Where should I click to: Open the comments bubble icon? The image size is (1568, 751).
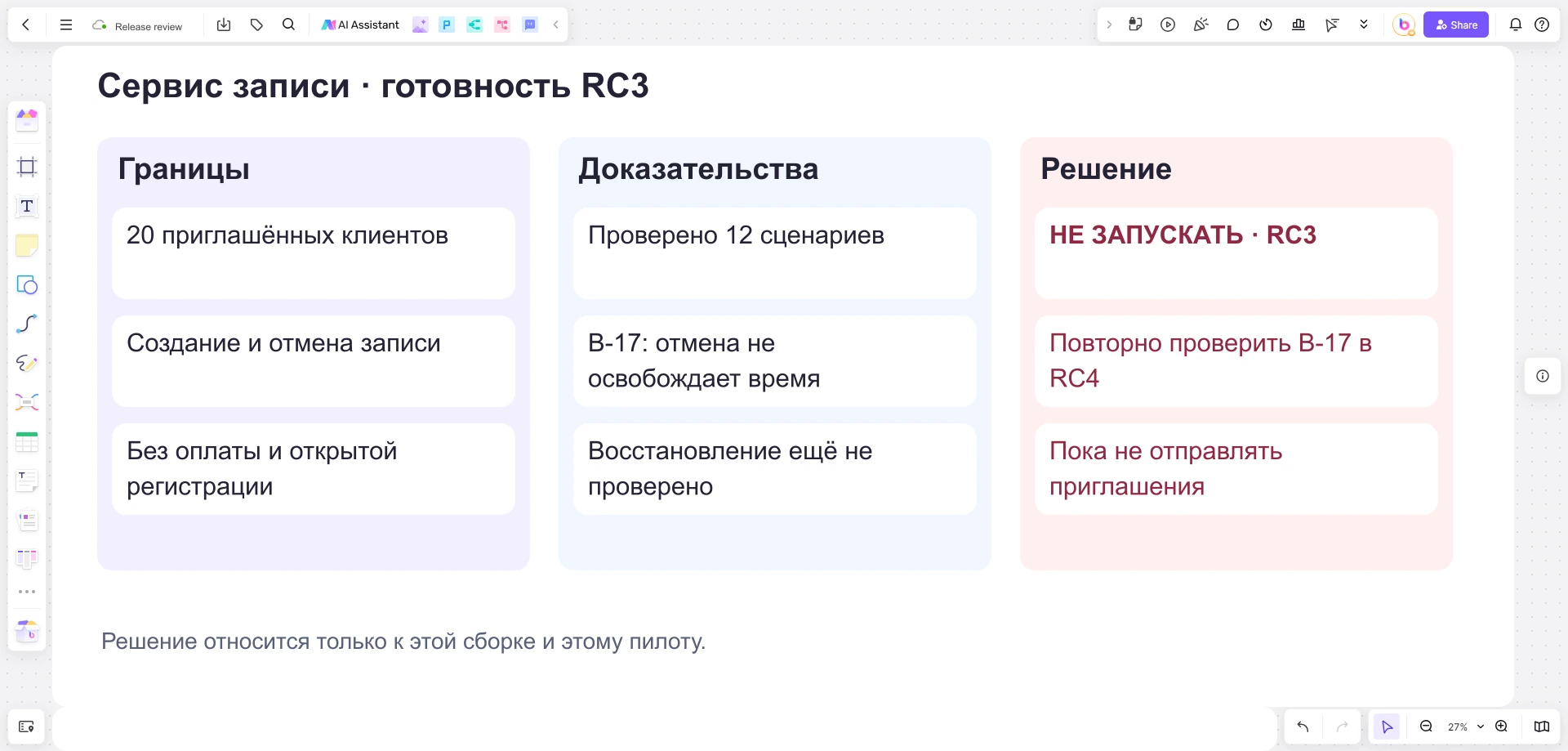click(1233, 25)
